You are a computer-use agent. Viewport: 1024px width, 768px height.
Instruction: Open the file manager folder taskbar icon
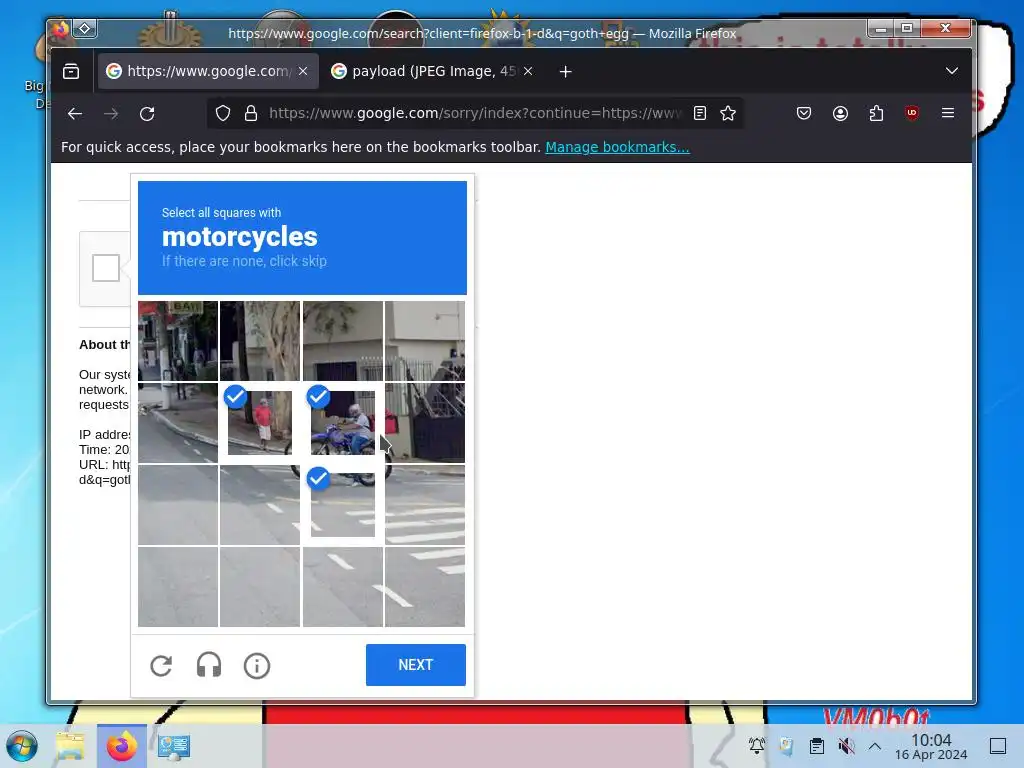coord(71,746)
